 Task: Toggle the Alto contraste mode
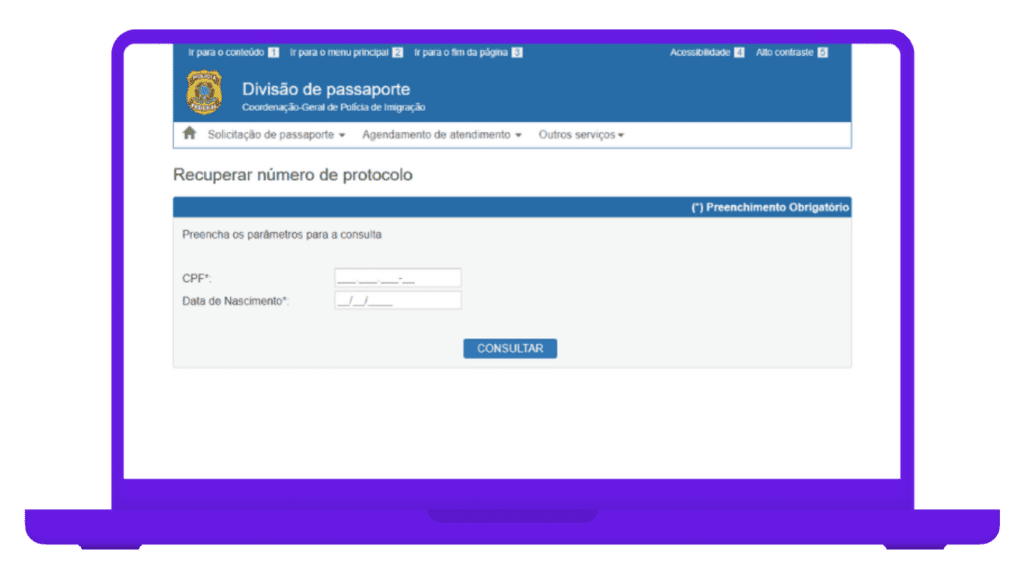[x=784, y=53]
